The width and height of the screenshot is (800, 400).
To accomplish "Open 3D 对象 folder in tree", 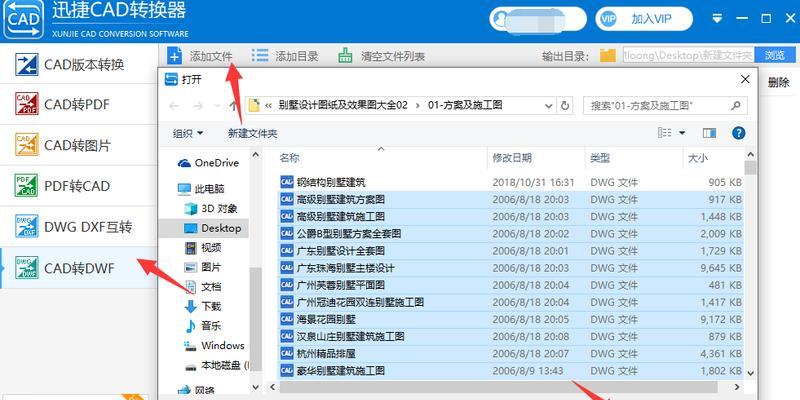I will (x=211, y=209).
